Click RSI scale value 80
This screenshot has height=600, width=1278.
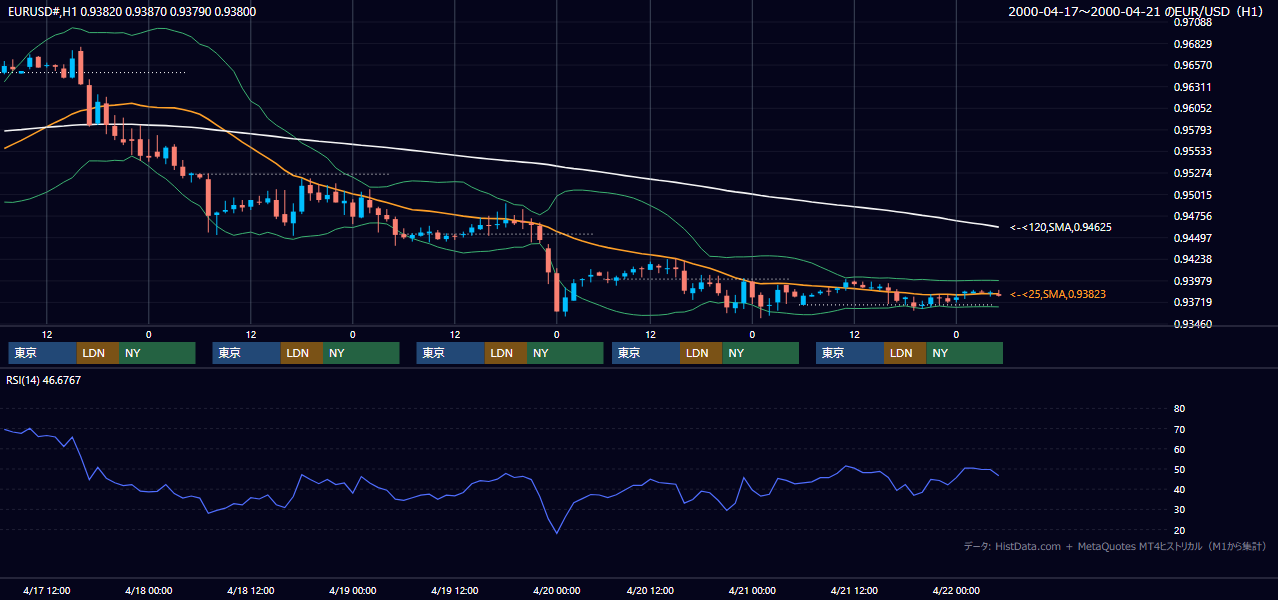click(1179, 409)
